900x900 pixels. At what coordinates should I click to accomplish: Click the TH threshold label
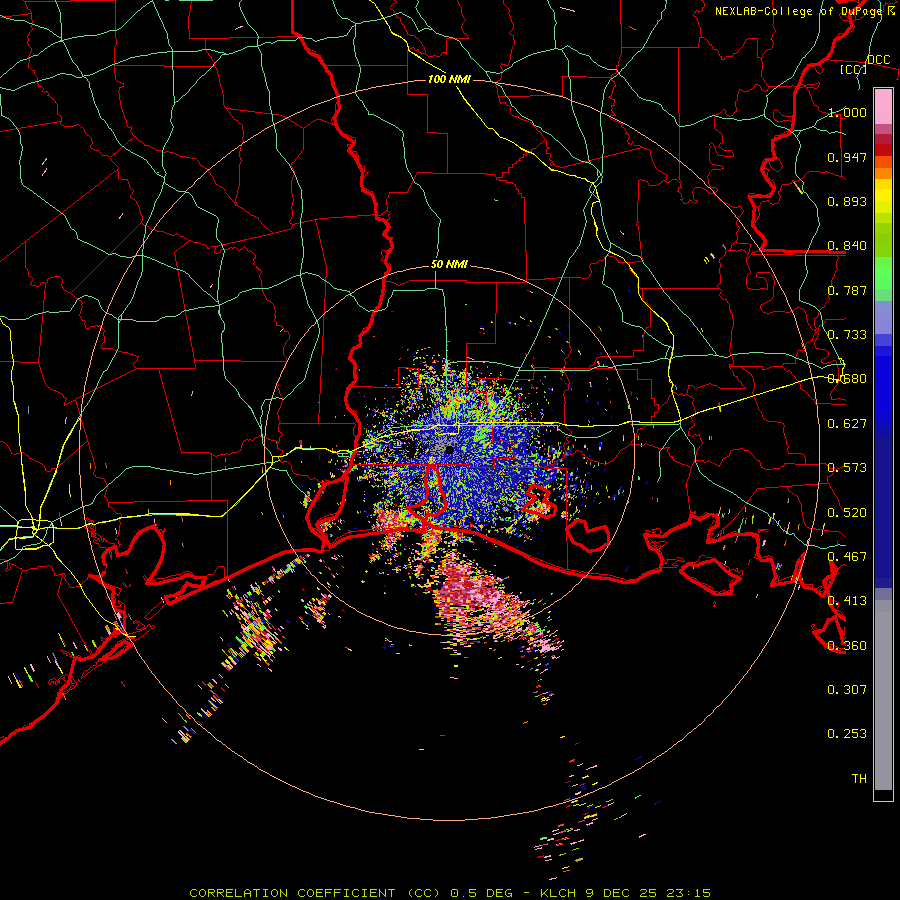point(859,779)
